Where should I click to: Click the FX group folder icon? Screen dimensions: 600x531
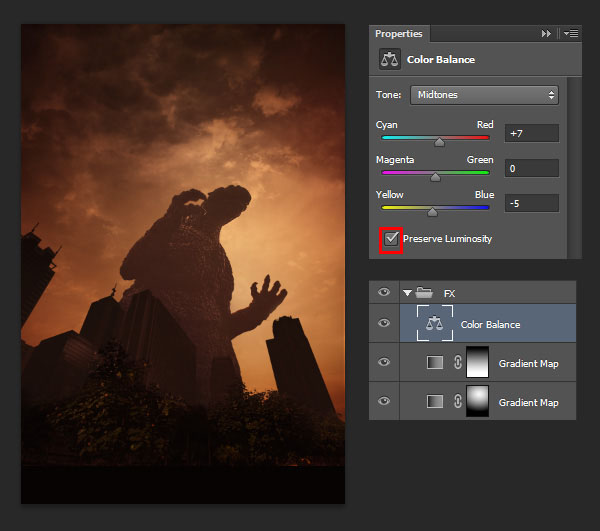coord(424,293)
